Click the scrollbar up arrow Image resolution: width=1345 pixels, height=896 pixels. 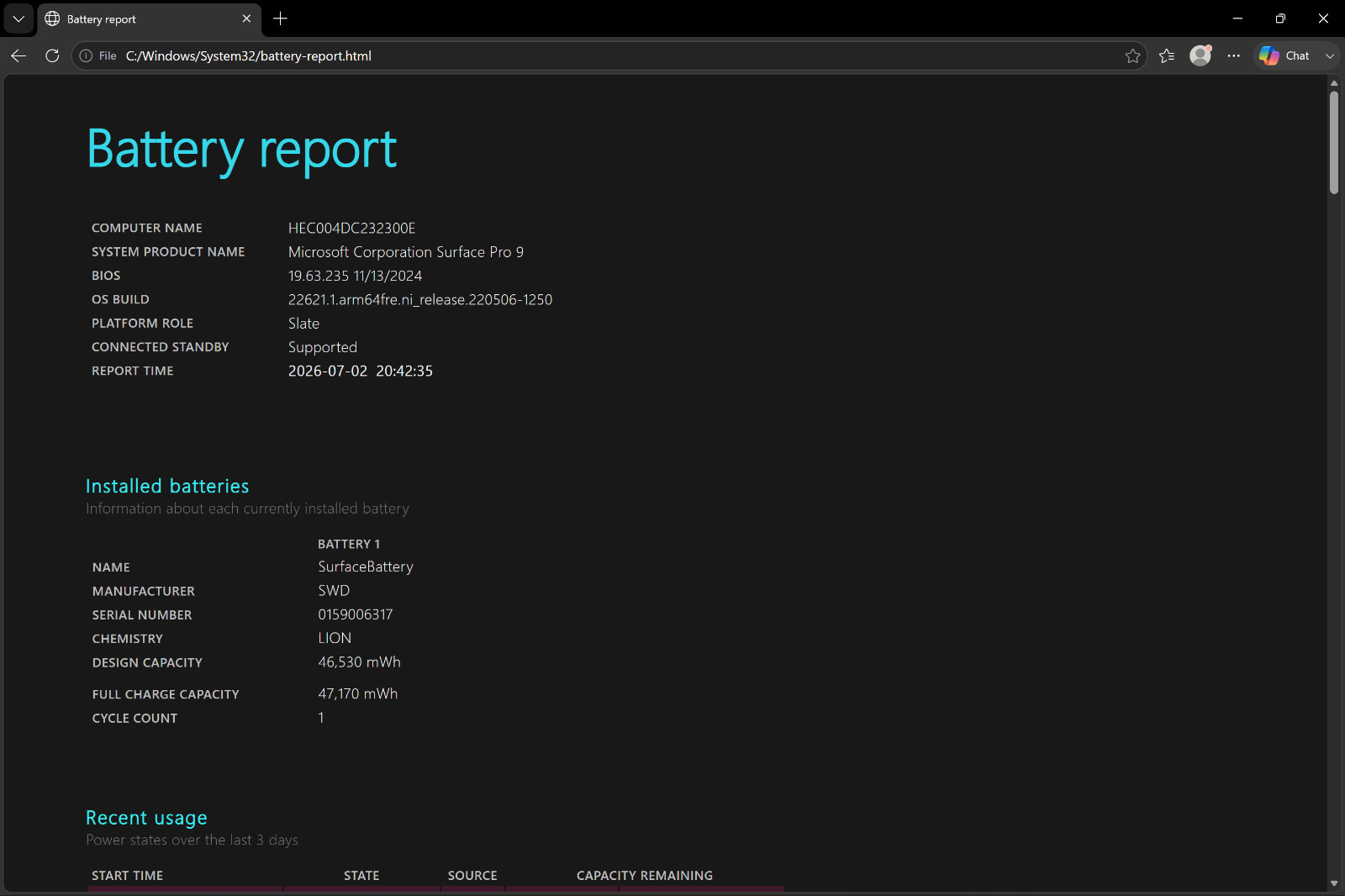tap(1334, 83)
